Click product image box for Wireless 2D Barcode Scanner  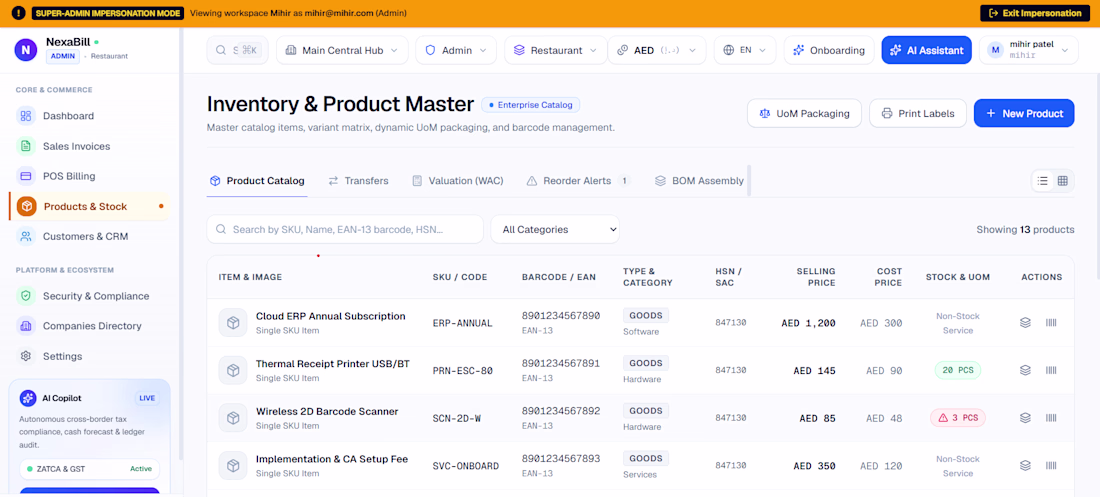233,418
